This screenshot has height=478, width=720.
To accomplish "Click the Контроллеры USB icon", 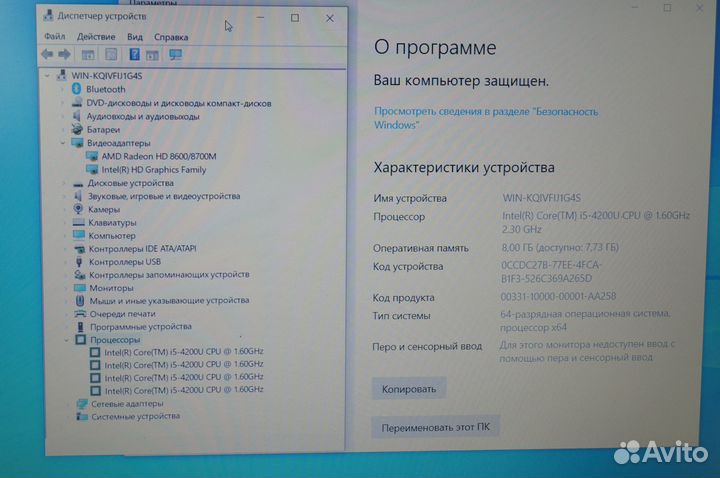I will point(79,262).
